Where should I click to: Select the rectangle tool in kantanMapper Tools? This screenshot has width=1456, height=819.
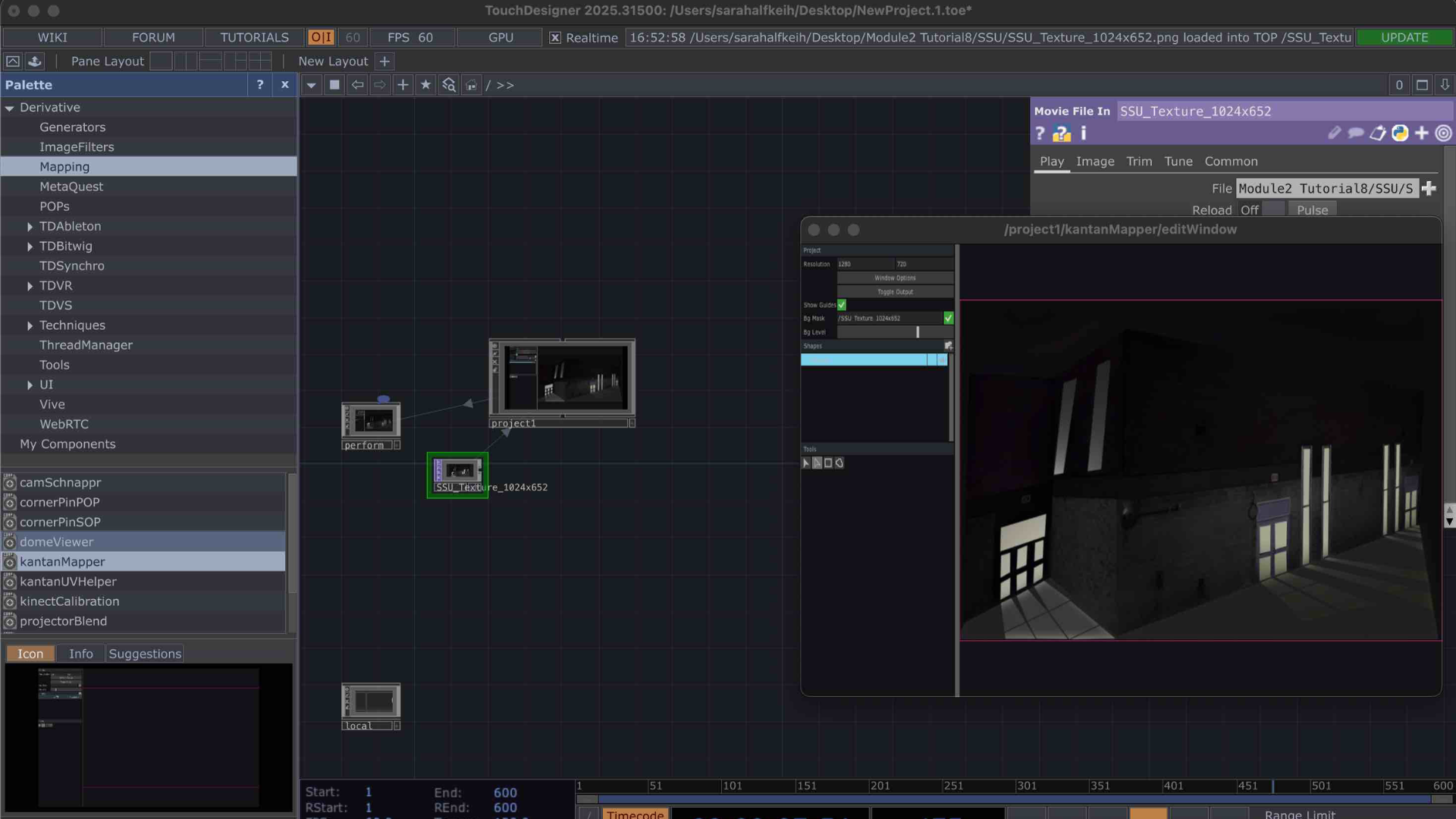pyautogui.click(x=828, y=463)
